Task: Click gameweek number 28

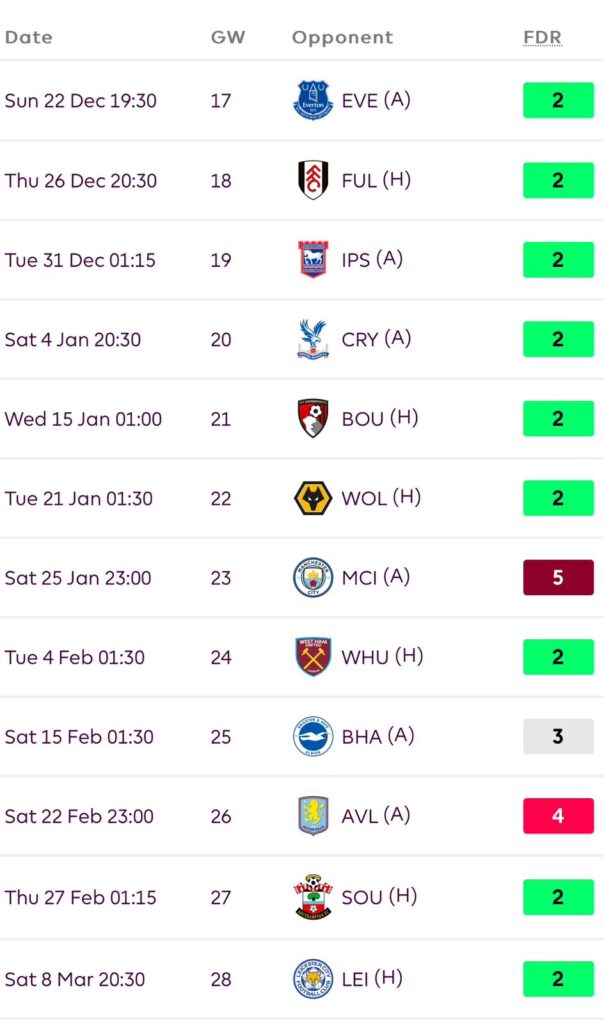Action: [221, 979]
